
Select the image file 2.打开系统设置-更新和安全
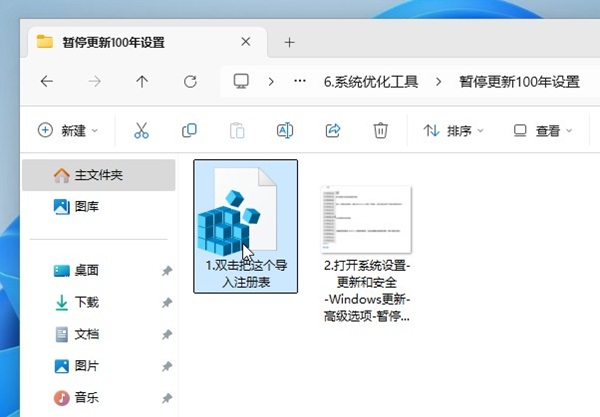367,254
